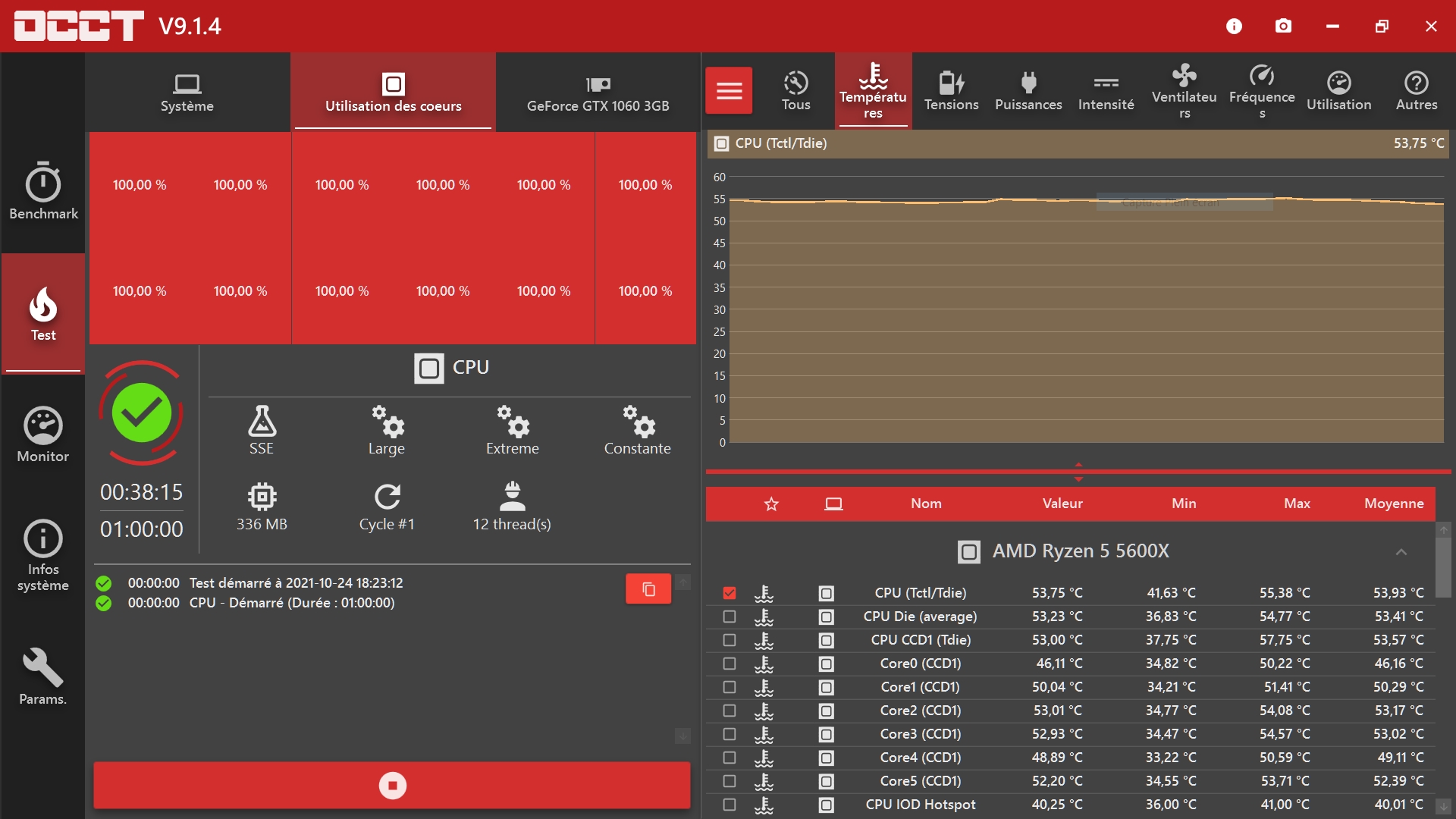Click the sensor list scroll up arrow
1456x819 pixels.
tap(1444, 530)
